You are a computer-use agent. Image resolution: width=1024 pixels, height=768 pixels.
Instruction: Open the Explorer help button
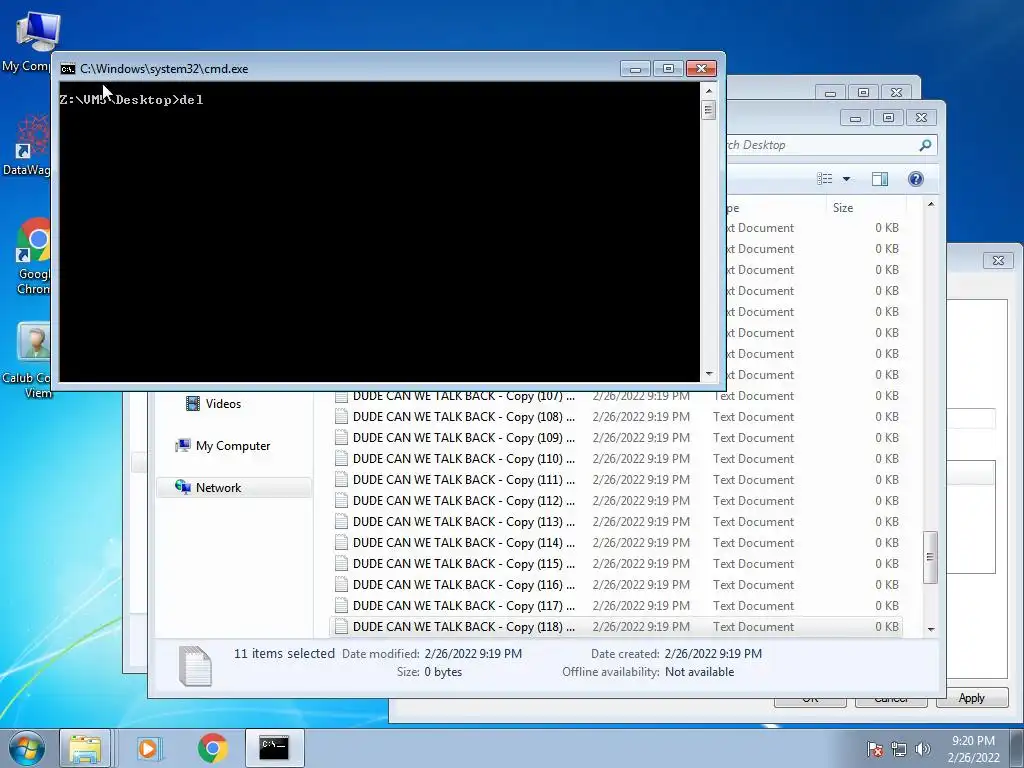click(x=916, y=179)
